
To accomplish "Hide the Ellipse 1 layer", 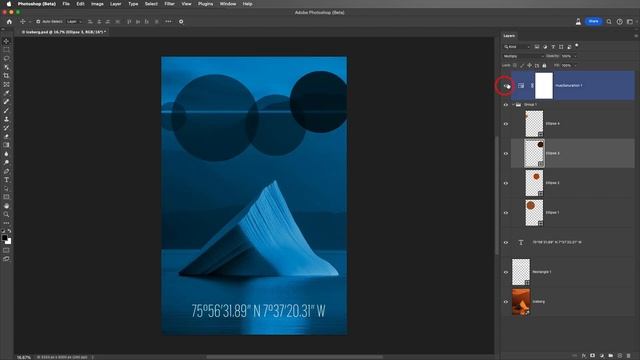I will coord(506,213).
